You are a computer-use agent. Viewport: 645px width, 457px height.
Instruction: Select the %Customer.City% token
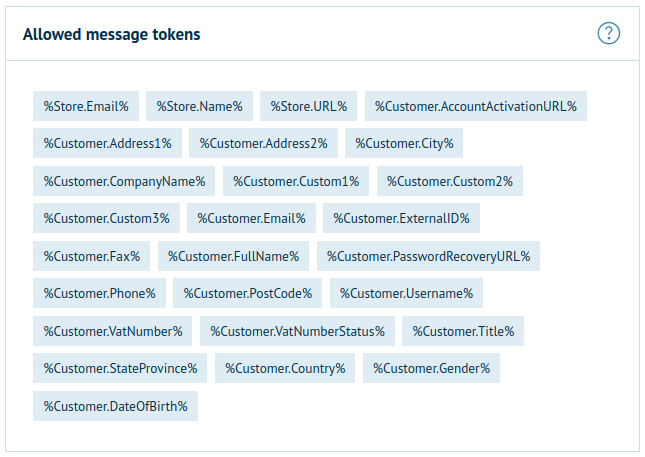(404, 143)
